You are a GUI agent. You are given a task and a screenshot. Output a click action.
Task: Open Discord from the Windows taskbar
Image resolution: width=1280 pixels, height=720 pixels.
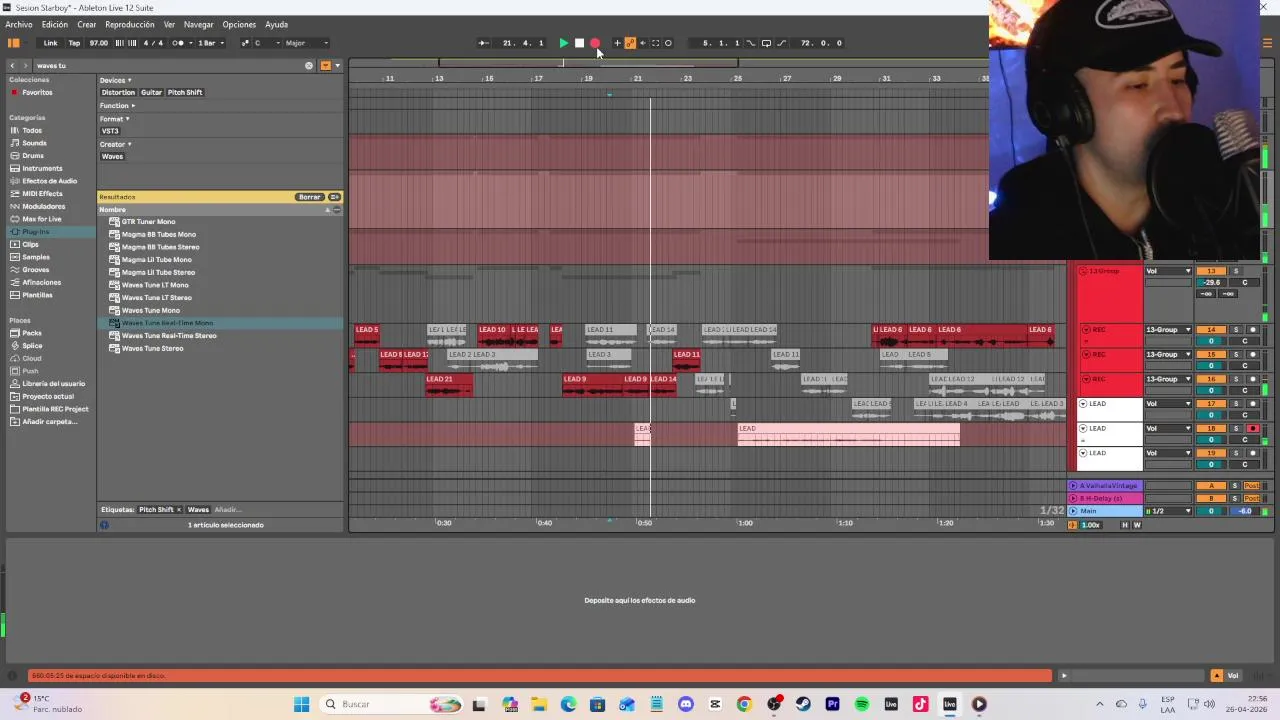(x=686, y=704)
